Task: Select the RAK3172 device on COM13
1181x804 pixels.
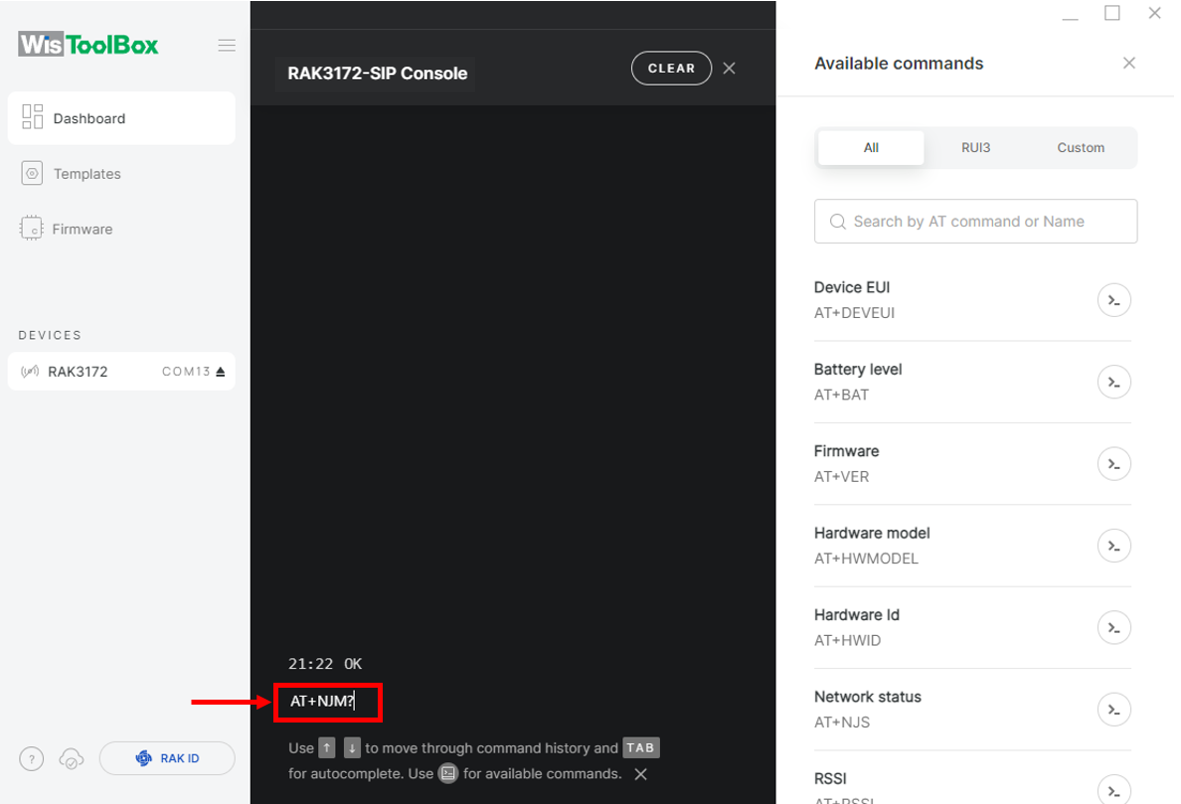Action: tap(121, 371)
